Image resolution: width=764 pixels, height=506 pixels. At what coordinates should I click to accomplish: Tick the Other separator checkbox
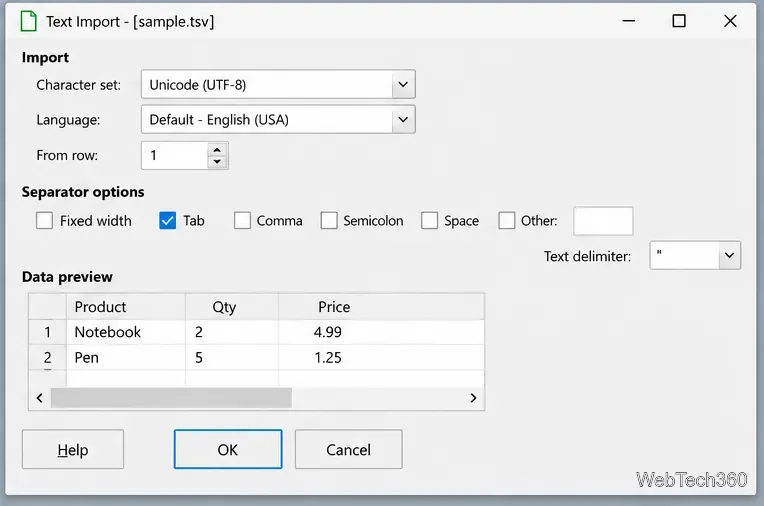tap(506, 220)
